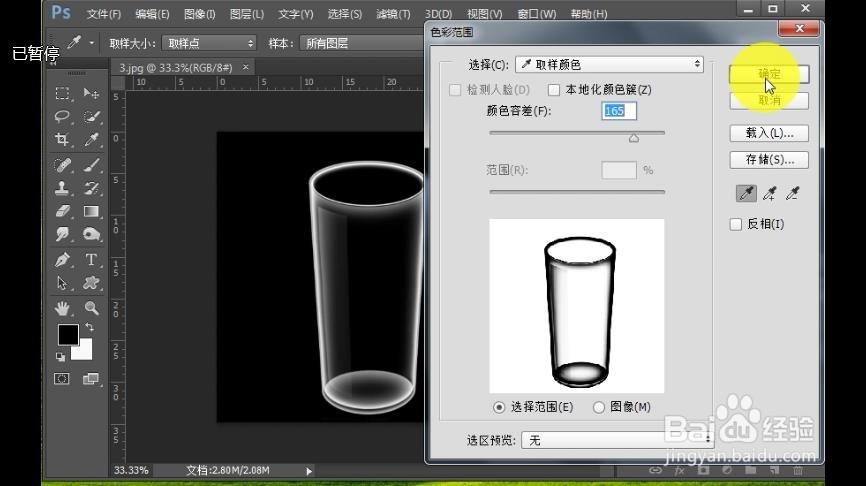Toggle Quick Mask mode
The height and width of the screenshot is (486, 866).
pyautogui.click(x=62, y=378)
